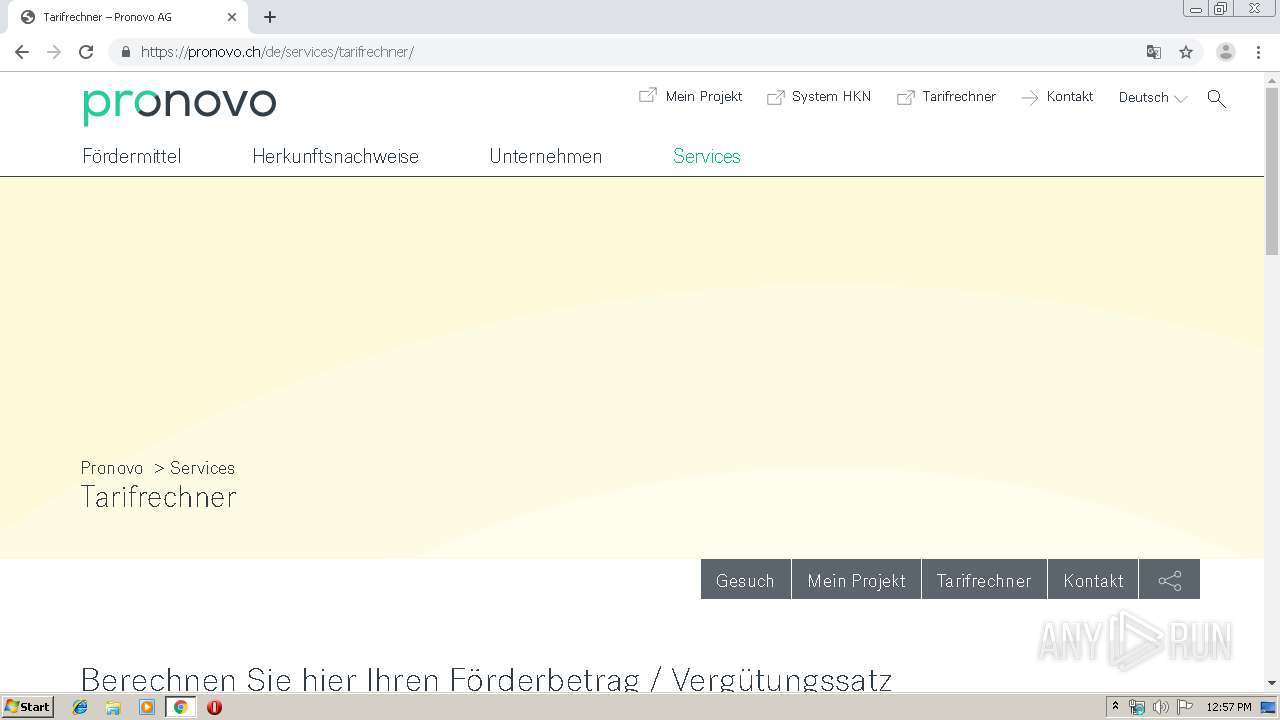Follow Services breadcrumb link
Viewport: 1280px width, 720px height.
click(x=202, y=468)
